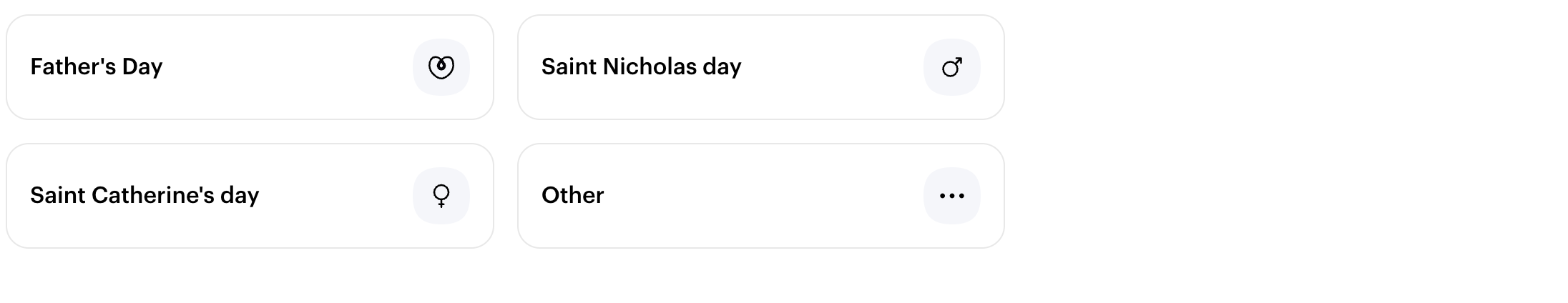The image size is (1568, 303).
Task: Tap the gray icon tile on Saint Catherine's
Action: coord(441,196)
